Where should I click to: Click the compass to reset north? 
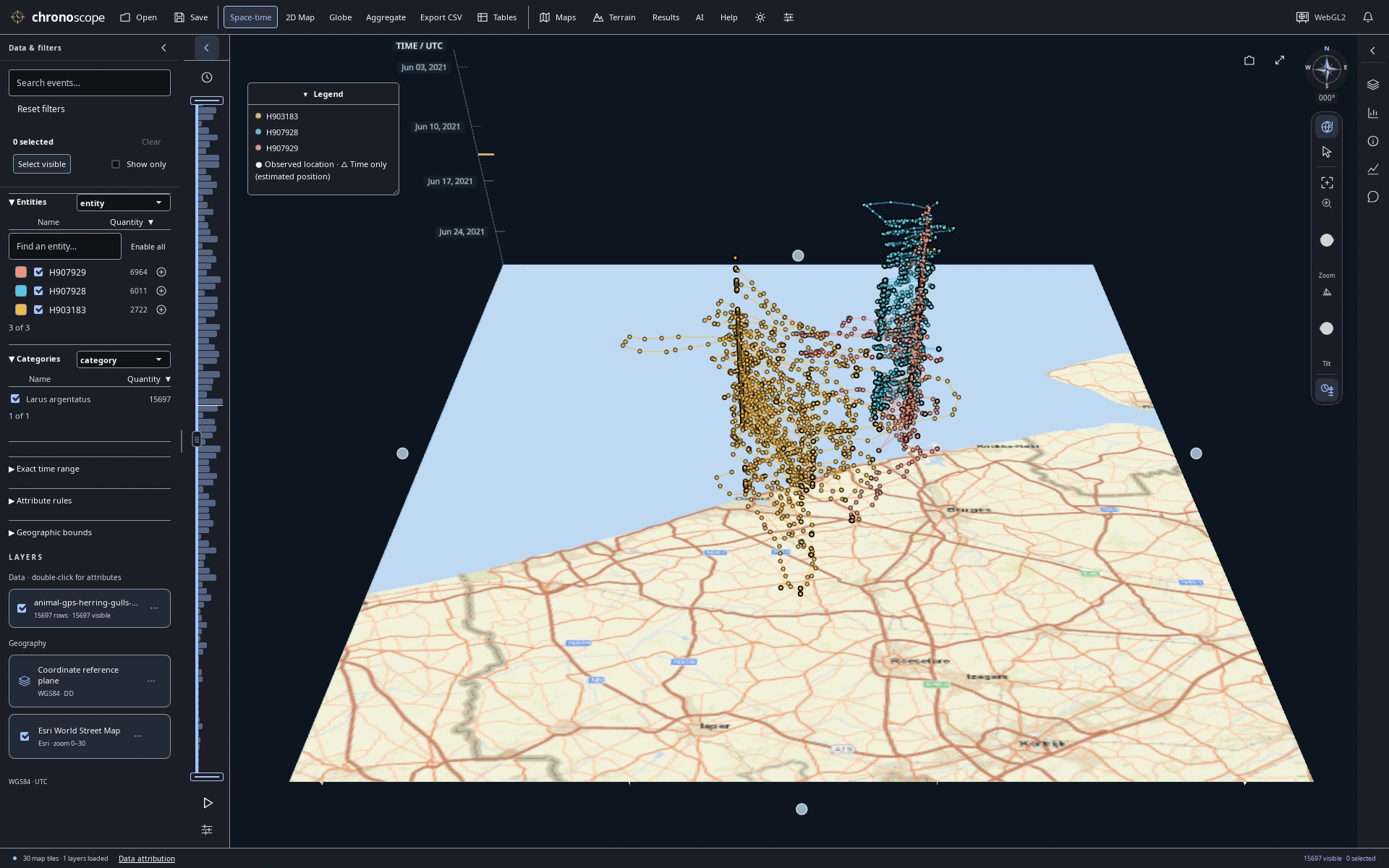pos(1327,69)
